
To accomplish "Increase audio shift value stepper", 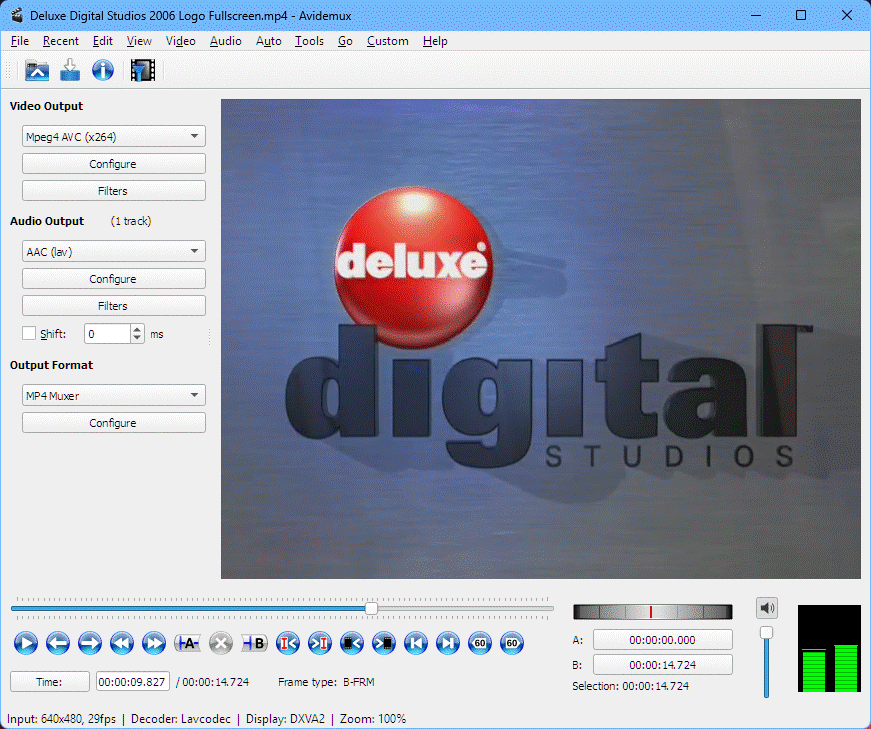I will [137, 329].
